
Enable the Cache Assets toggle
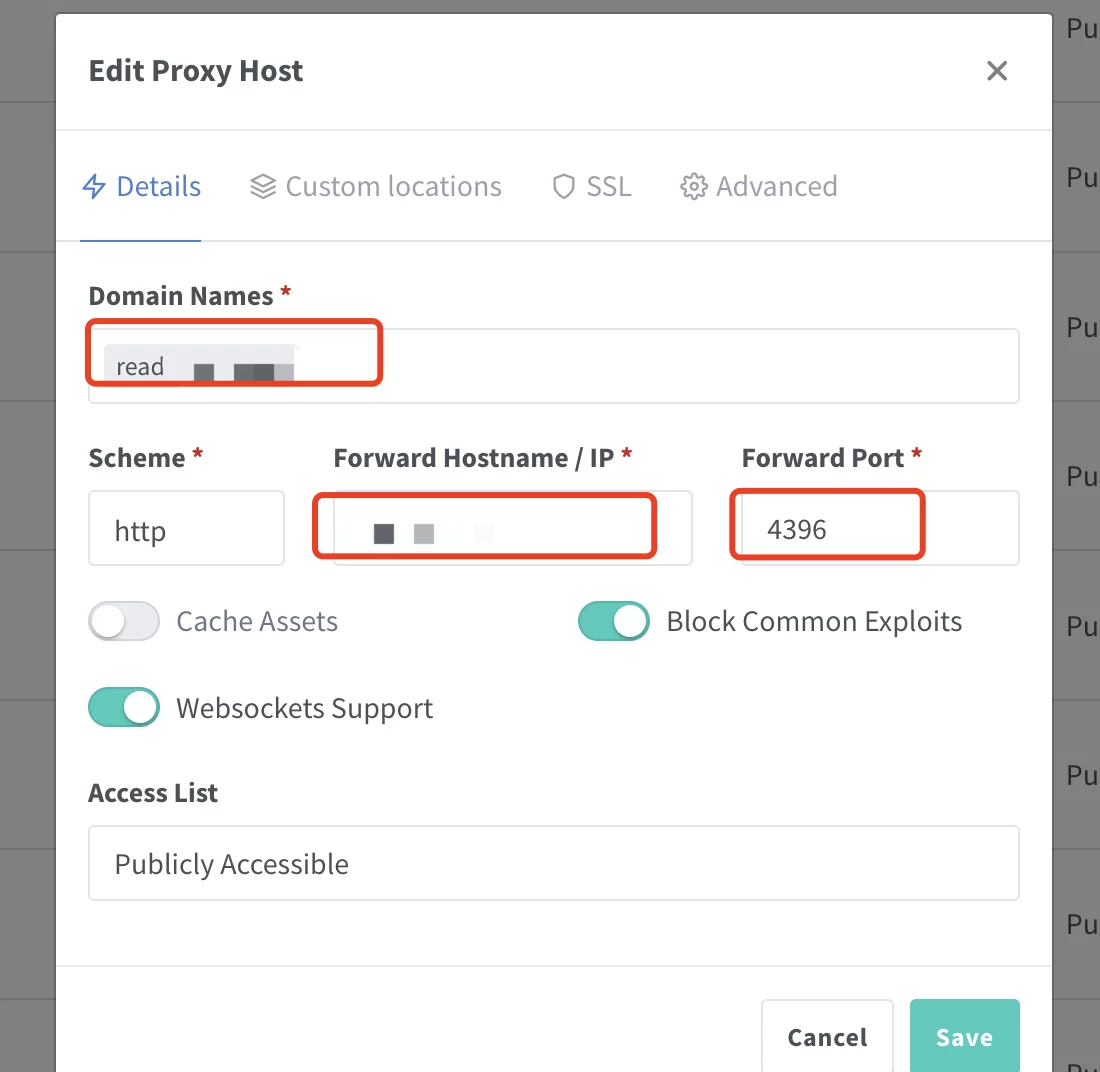tap(124, 621)
